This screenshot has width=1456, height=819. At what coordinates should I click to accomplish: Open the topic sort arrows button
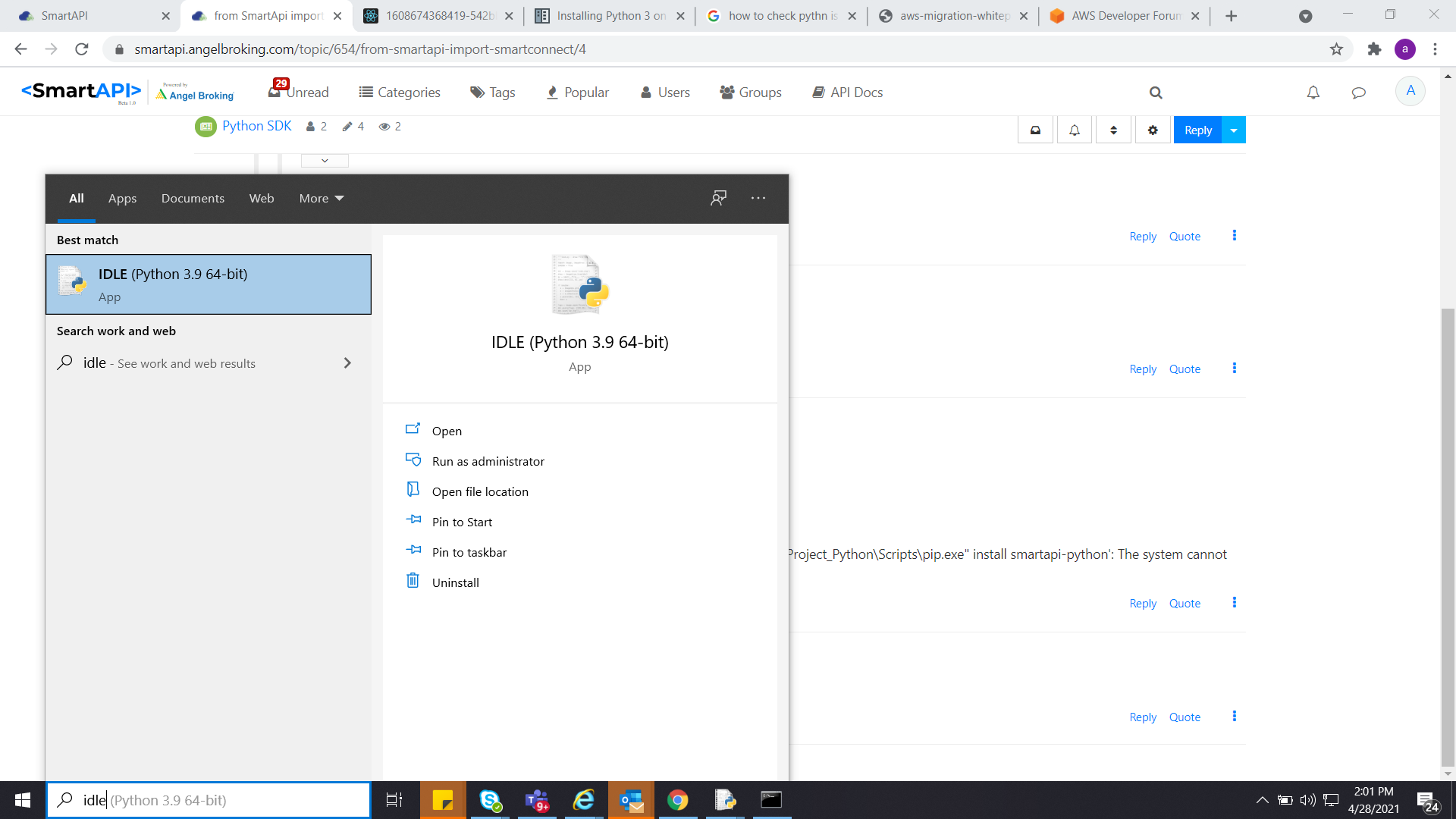click(1113, 130)
